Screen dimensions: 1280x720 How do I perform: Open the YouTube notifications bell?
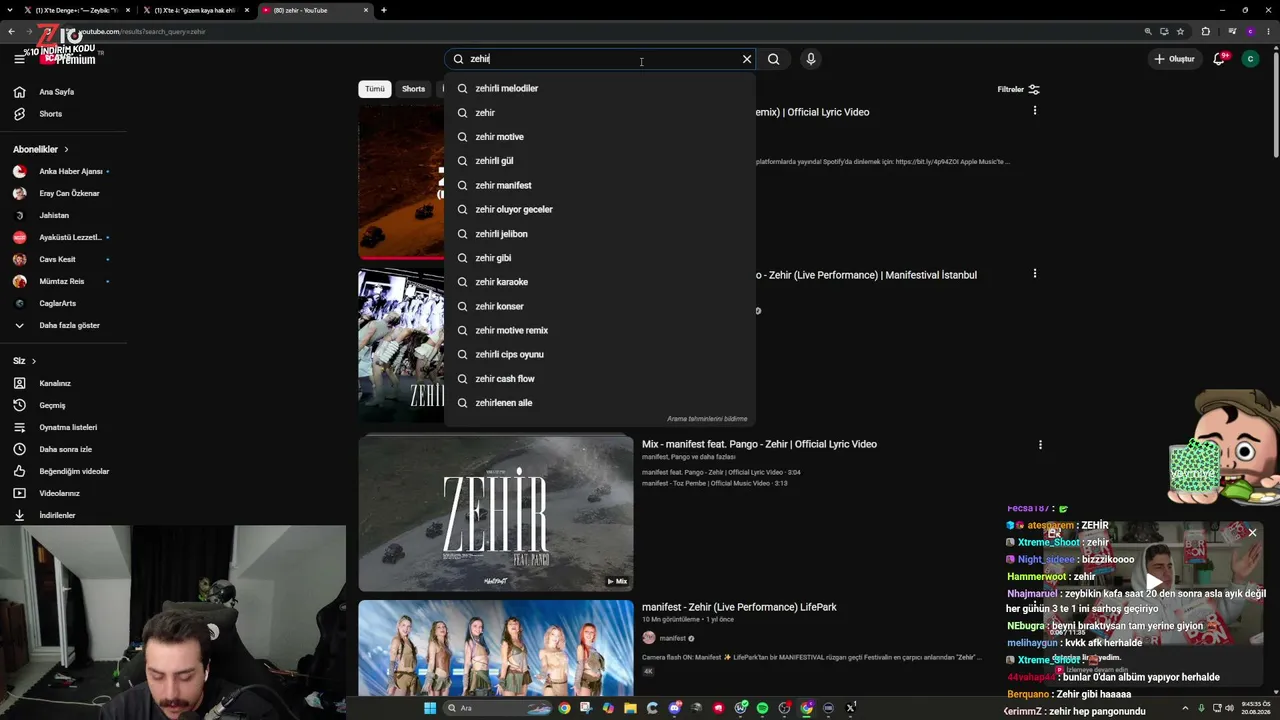click(1218, 59)
